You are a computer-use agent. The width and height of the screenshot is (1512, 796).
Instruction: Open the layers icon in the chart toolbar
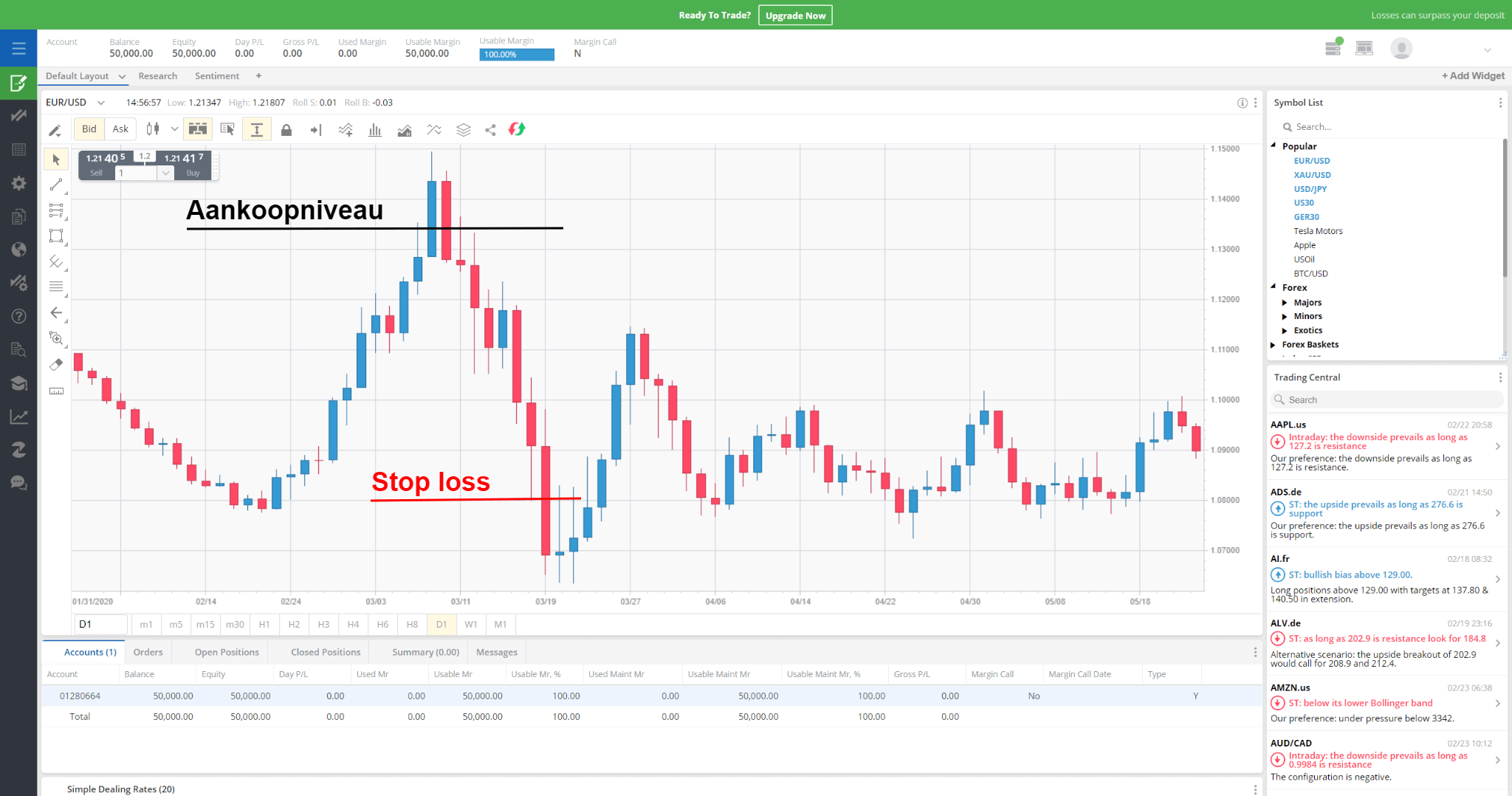(464, 129)
